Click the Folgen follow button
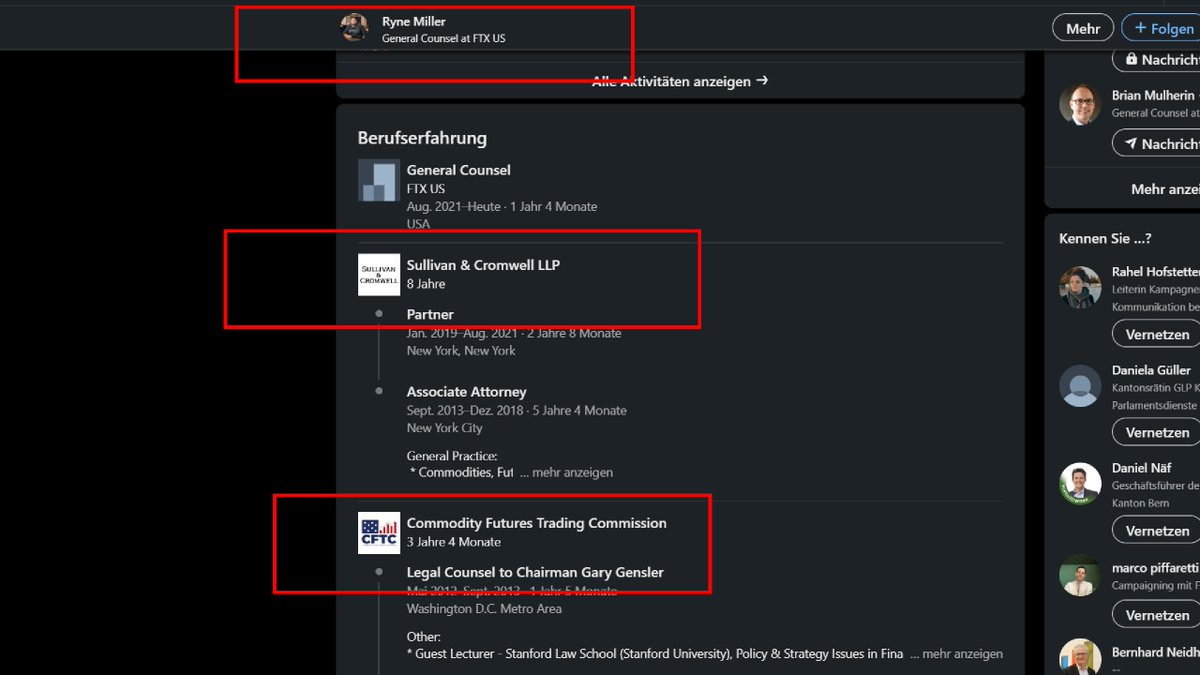Viewport: 1200px width, 675px height. 1164,28
